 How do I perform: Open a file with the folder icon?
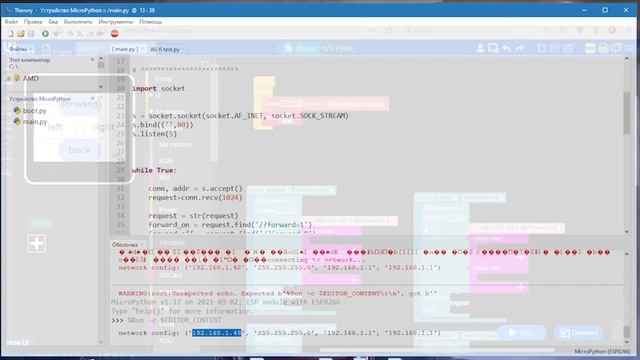click(21, 33)
